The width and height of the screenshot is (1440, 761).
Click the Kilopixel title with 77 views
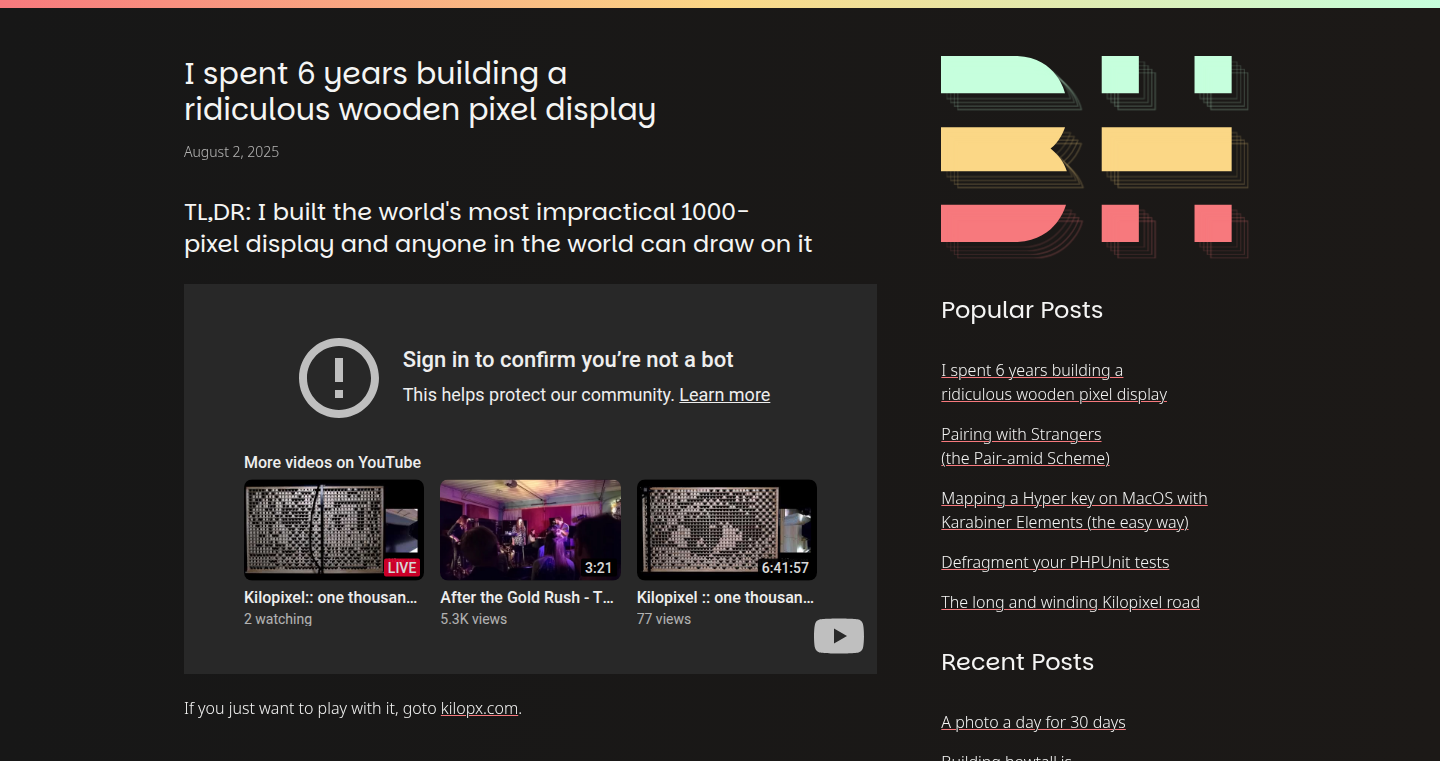click(725, 597)
